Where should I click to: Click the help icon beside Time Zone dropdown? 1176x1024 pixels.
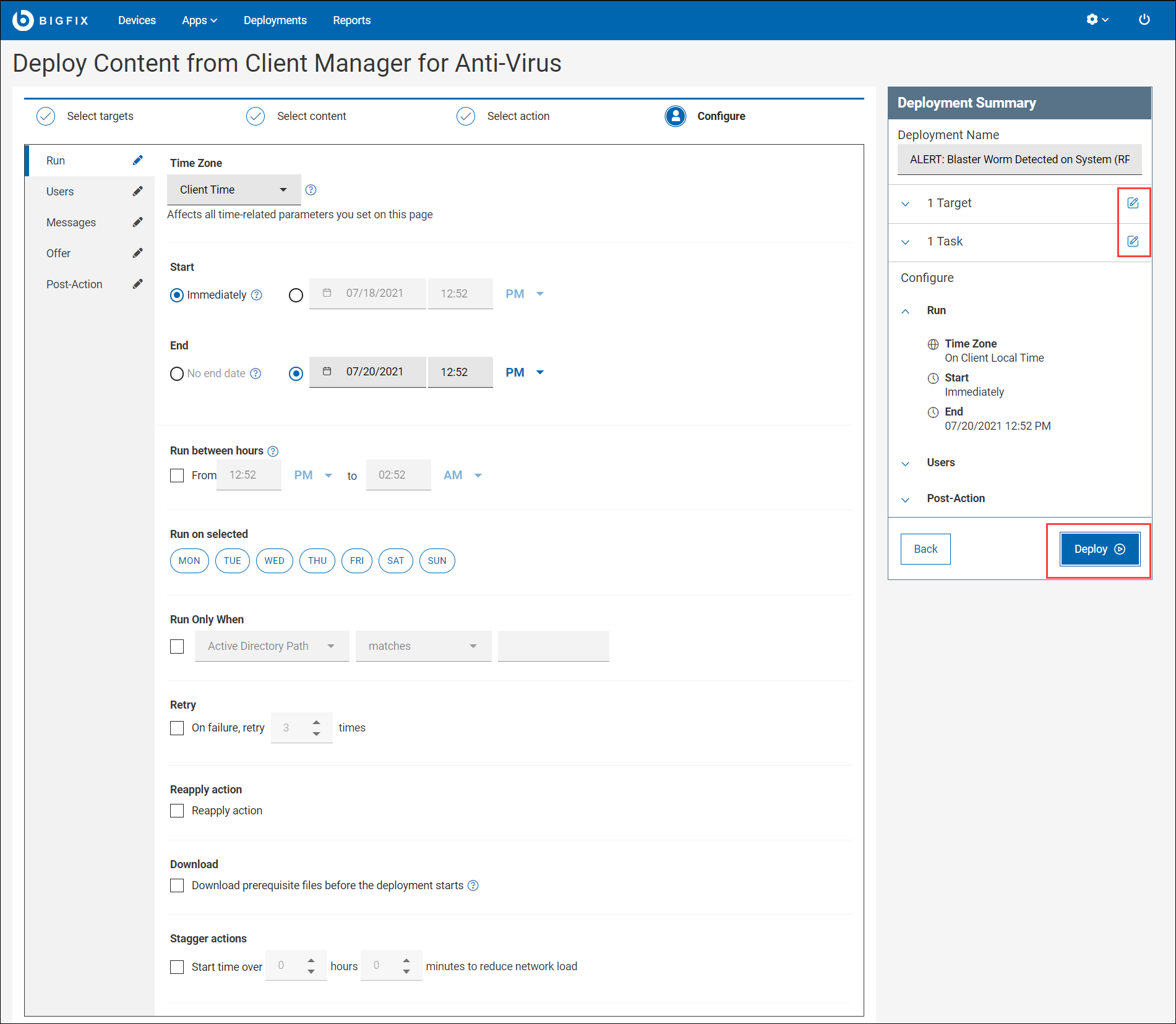pos(311,190)
